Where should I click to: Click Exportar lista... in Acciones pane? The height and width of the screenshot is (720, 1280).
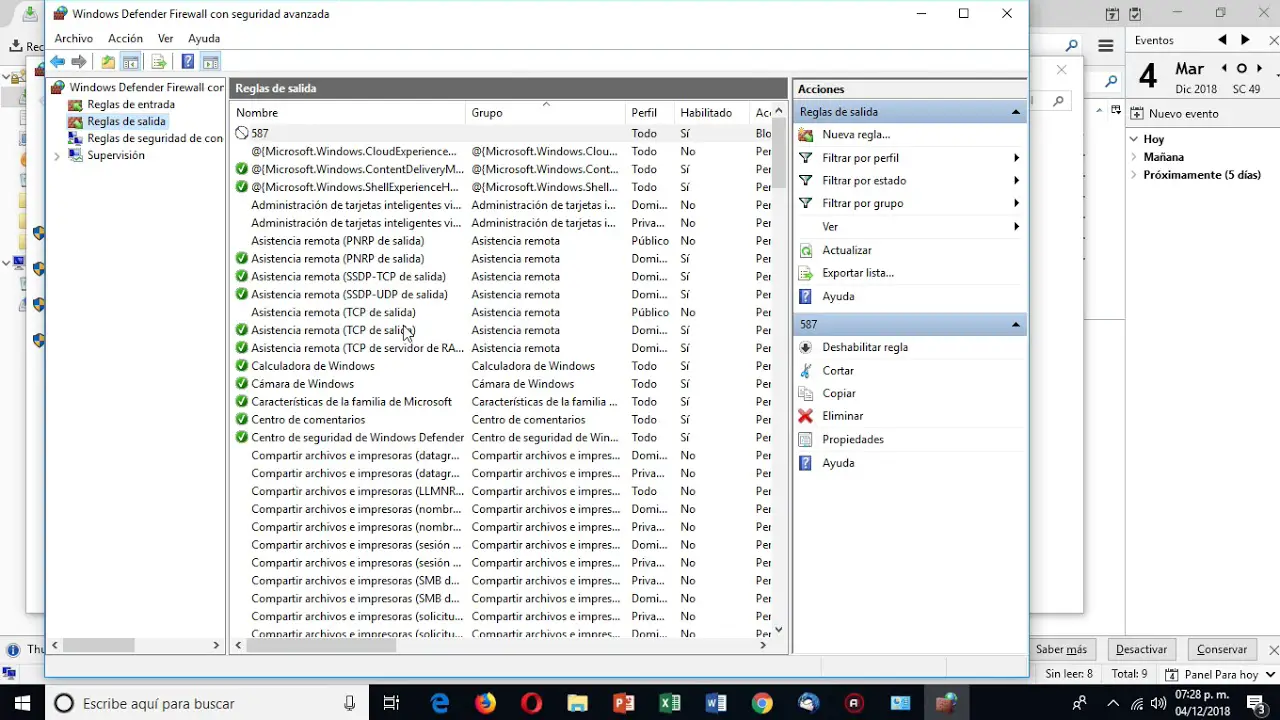[858, 273]
